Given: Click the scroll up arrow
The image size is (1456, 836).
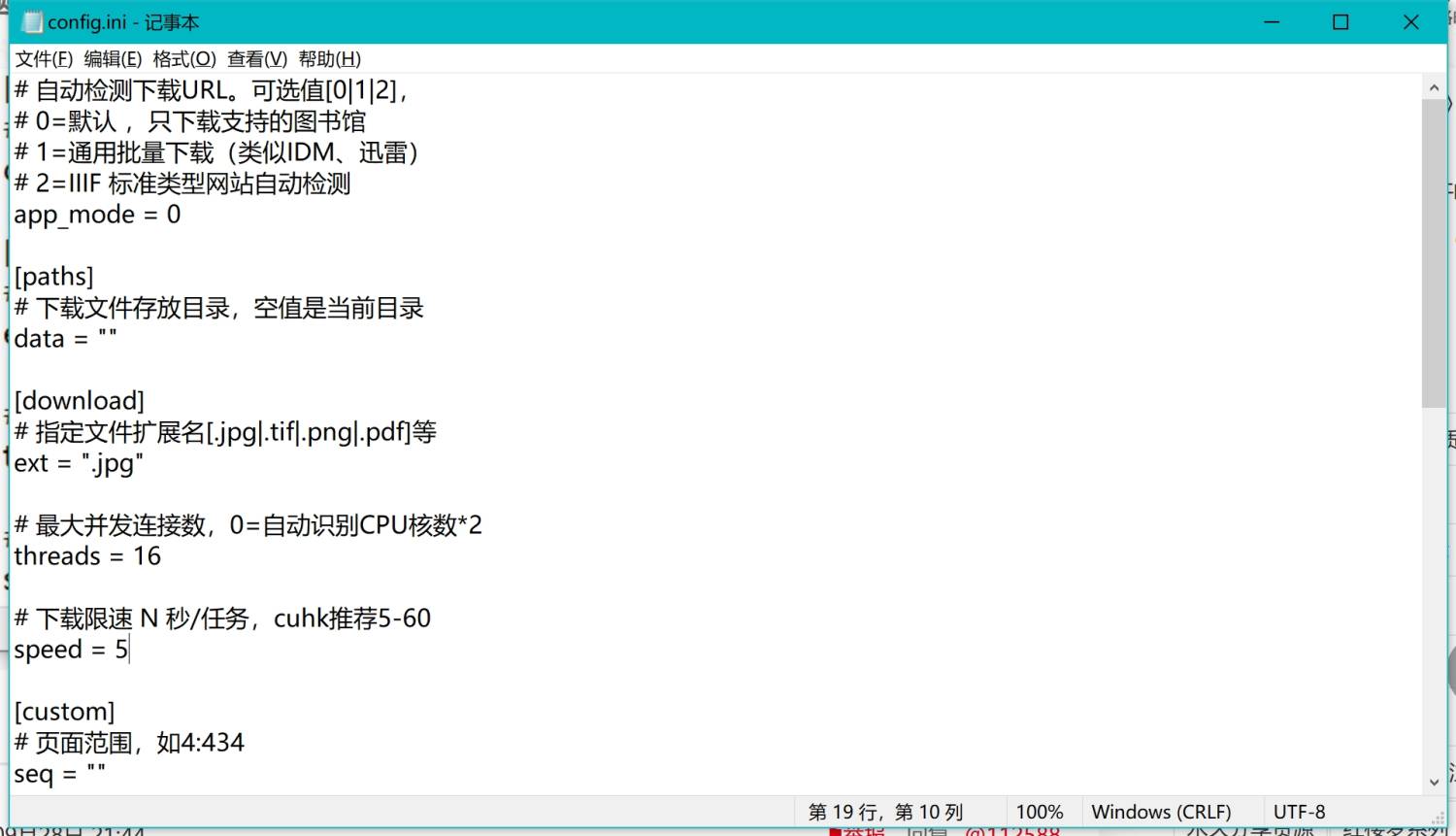Looking at the screenshot, I should pos(1434,87).
